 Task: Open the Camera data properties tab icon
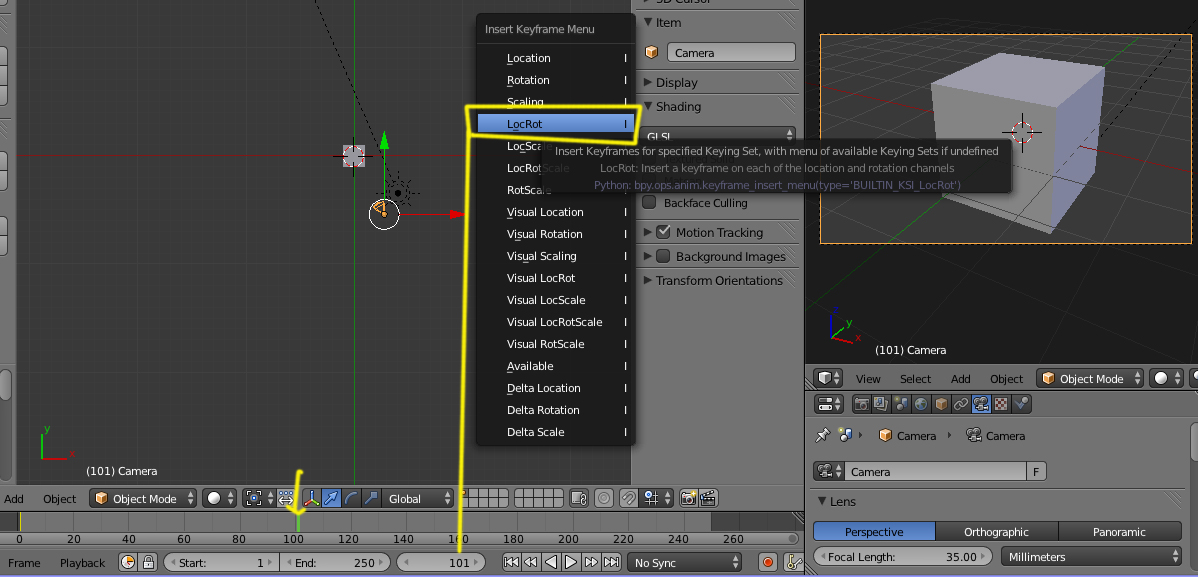click(981, 404)
